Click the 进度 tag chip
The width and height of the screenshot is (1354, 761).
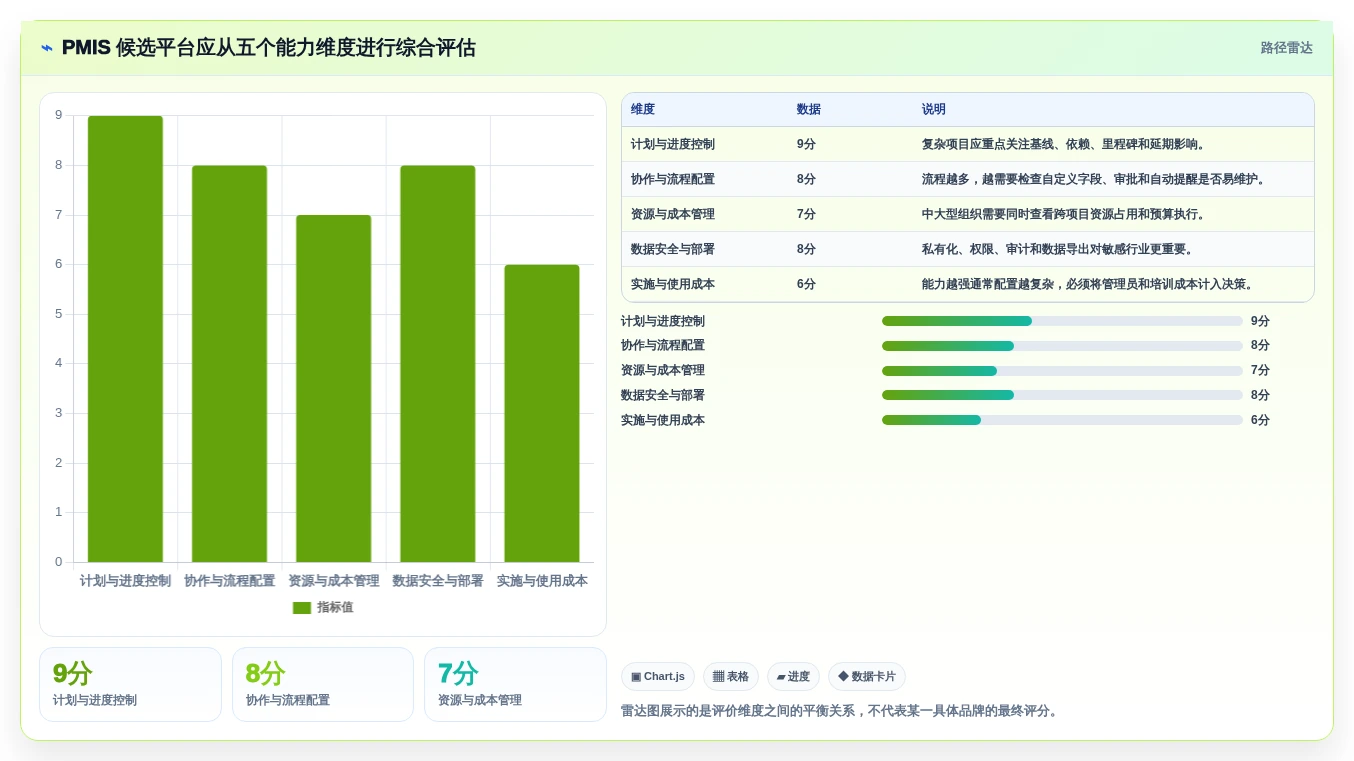(x=793, y=677)
